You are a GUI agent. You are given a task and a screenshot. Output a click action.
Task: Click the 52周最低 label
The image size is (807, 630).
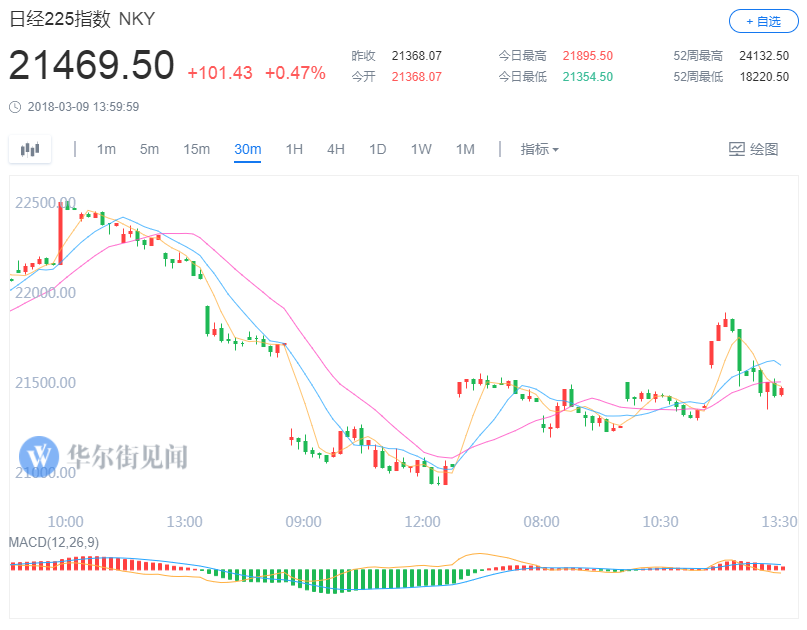pyautogui.click(x=698, y=77)
